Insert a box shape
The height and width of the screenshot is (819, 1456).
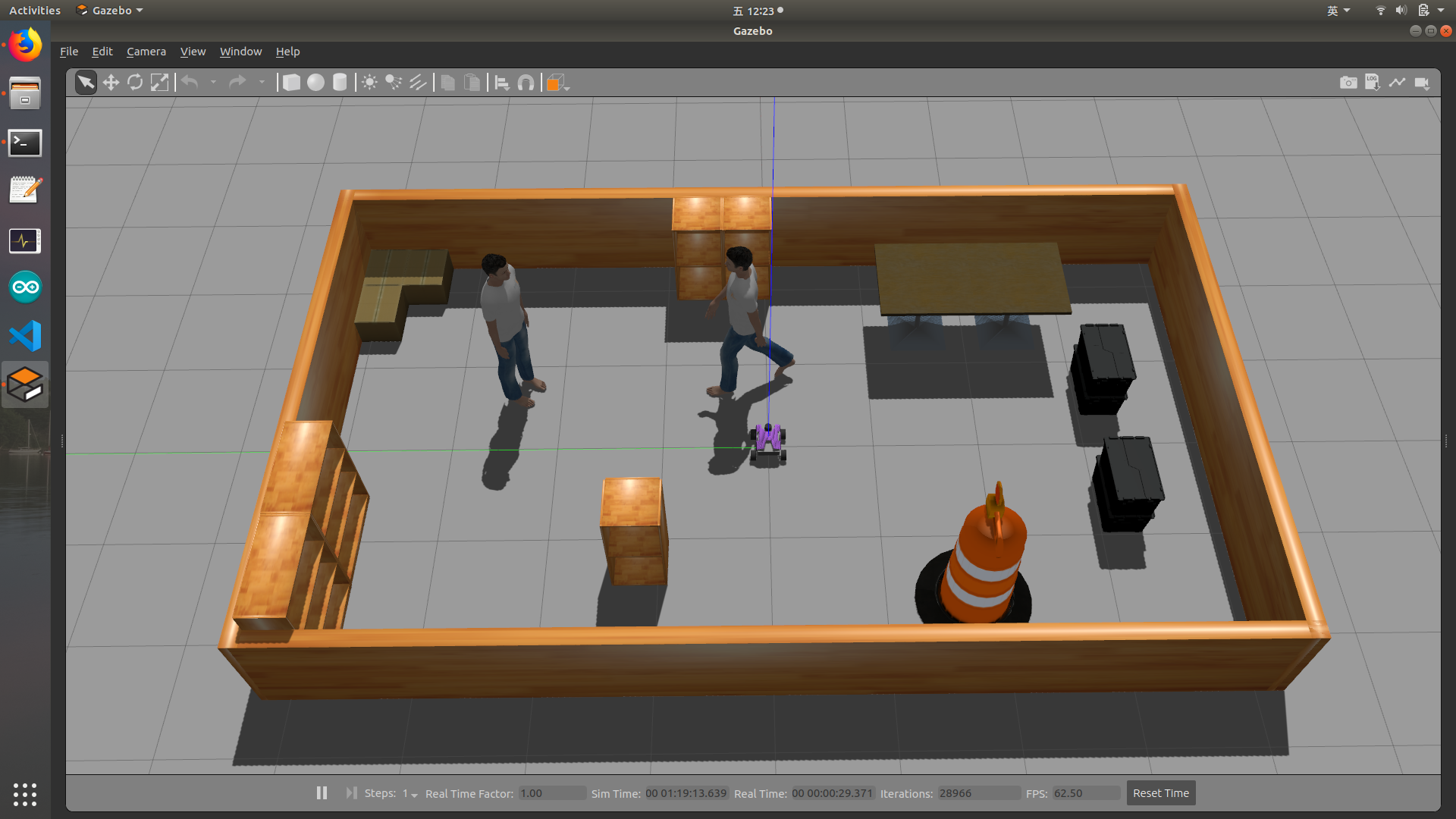[x=291, y=83]
